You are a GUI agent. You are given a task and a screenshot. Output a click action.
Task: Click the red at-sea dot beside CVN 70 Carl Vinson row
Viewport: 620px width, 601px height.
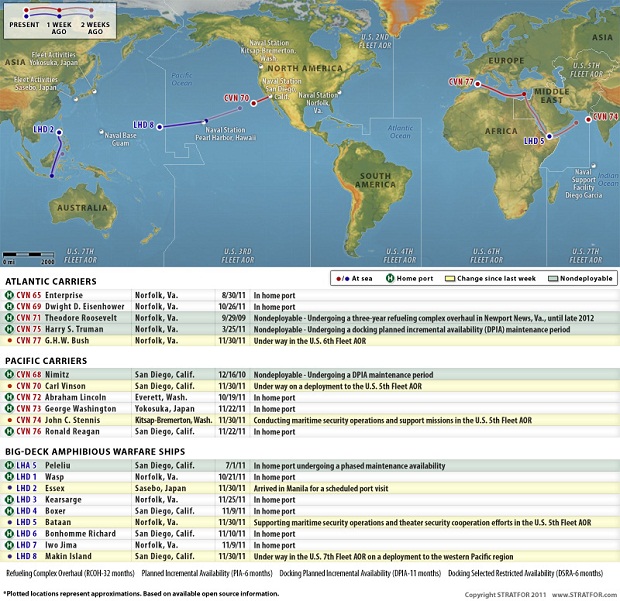click(x=10, y=386)
